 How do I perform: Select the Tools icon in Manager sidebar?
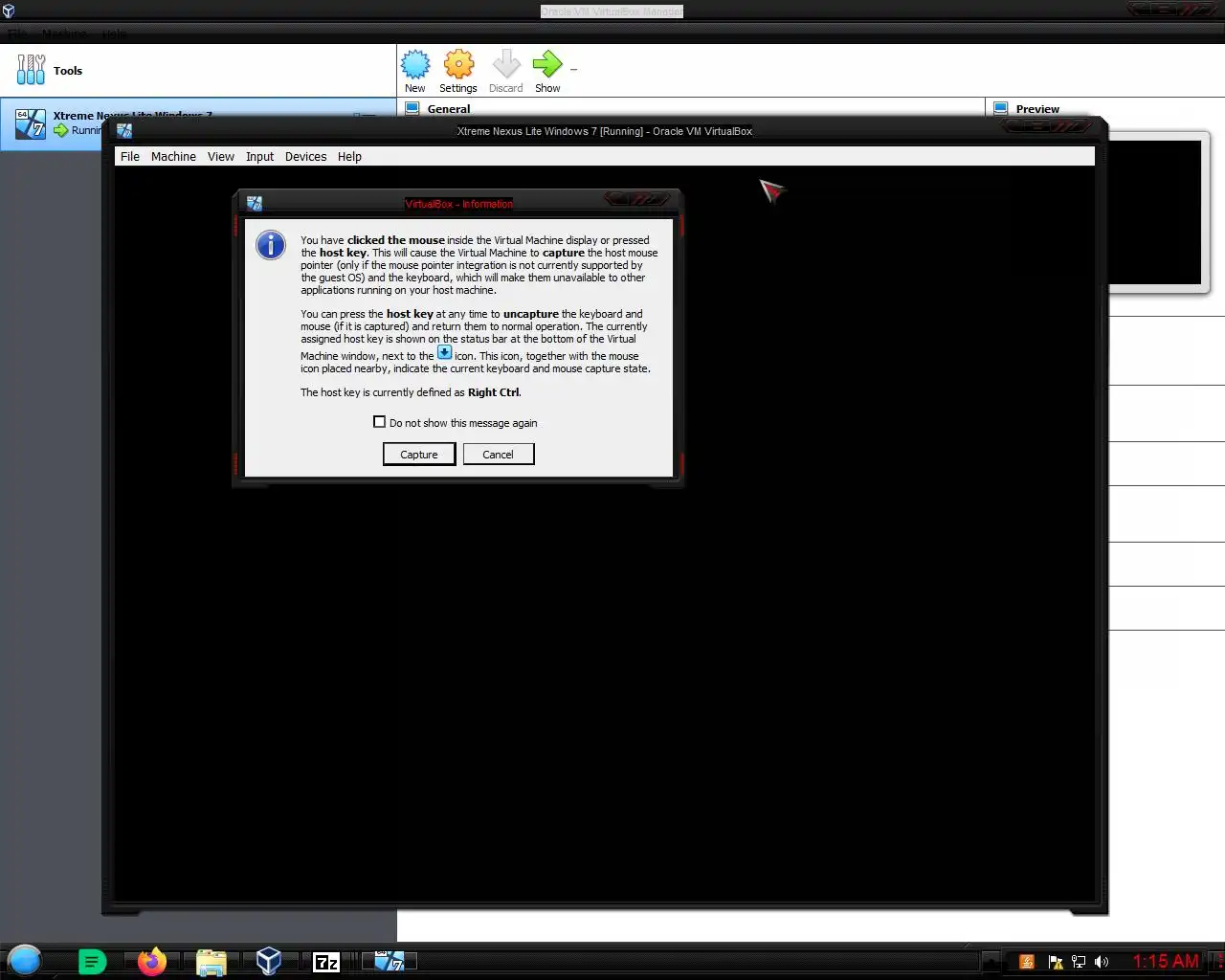coord(31,70)
